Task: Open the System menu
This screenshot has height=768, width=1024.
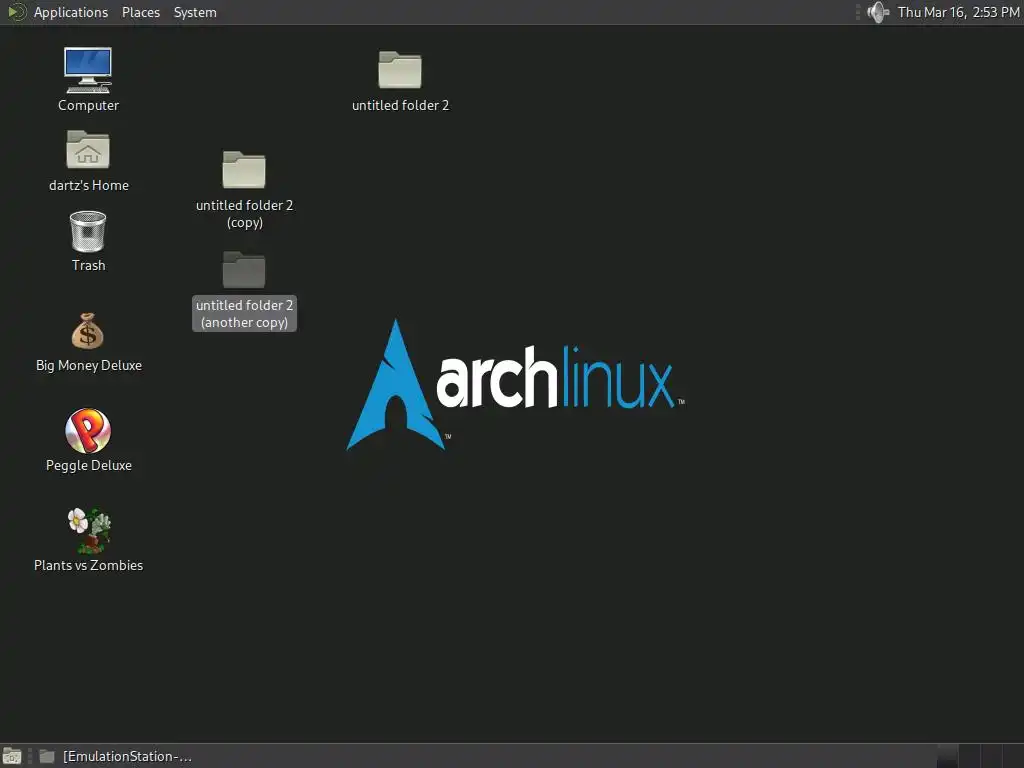Action: 195,12
